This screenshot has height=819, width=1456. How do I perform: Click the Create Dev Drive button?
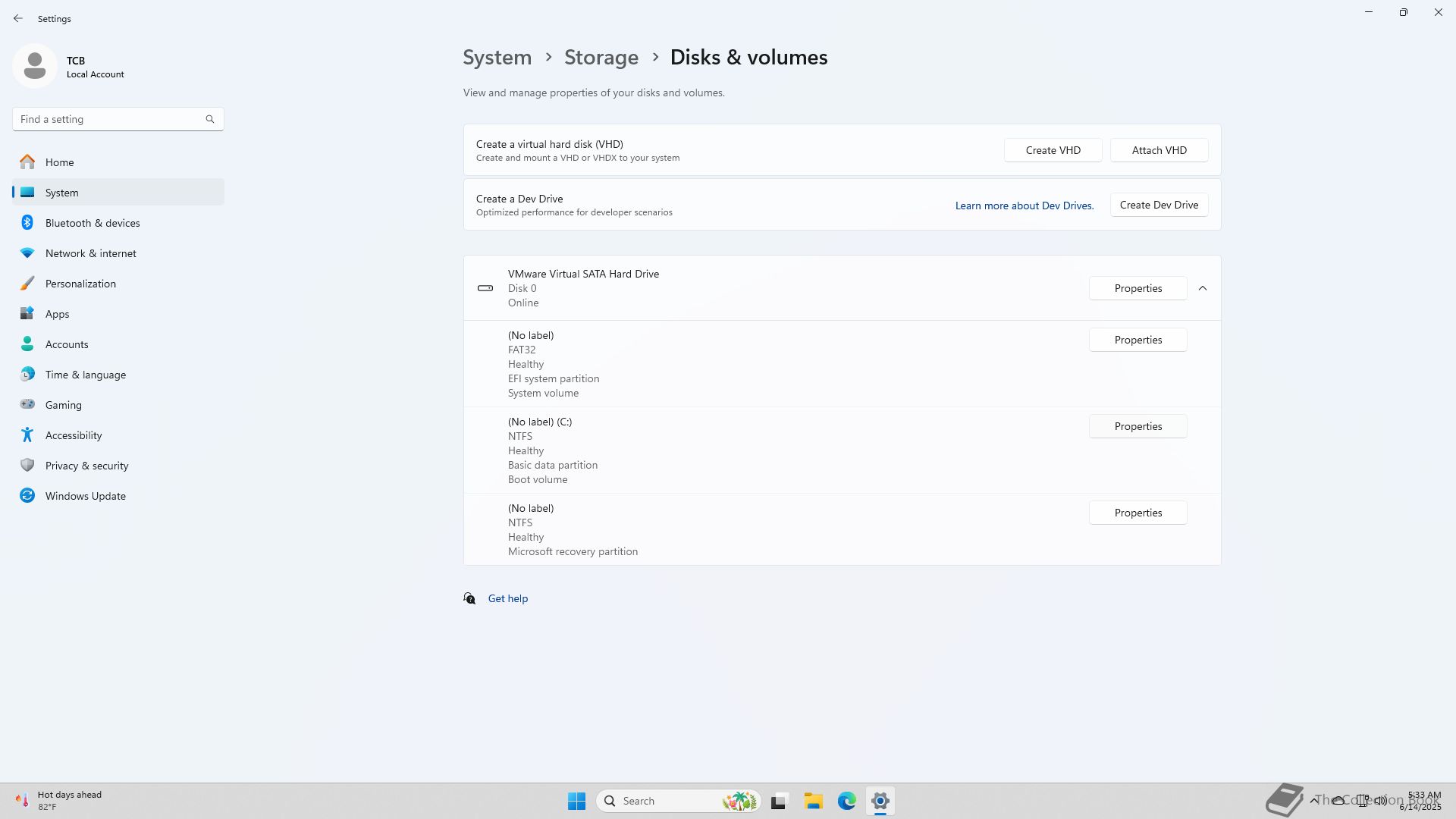point(1159,205)
